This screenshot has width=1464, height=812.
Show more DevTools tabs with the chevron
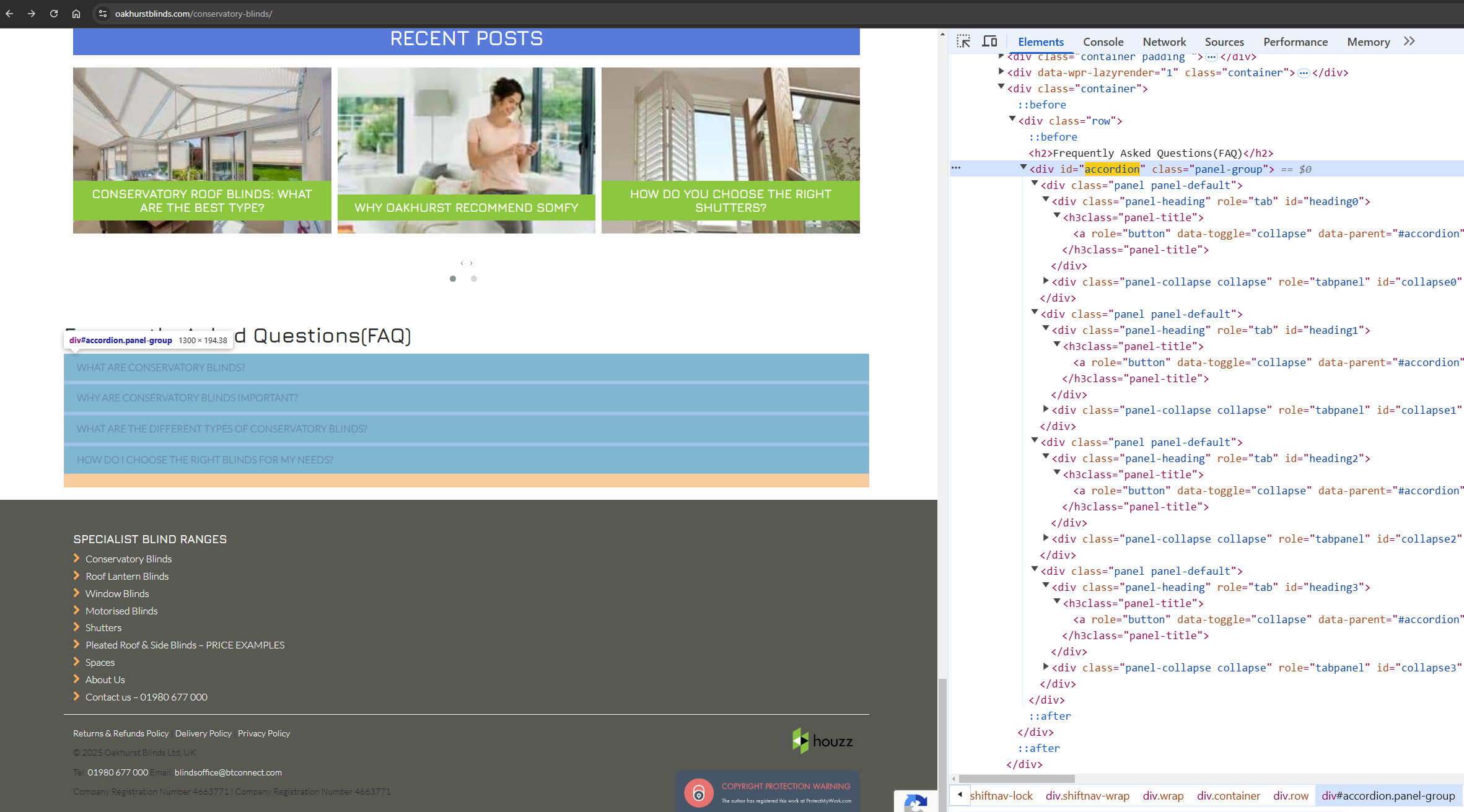[x=1409, y=41]
